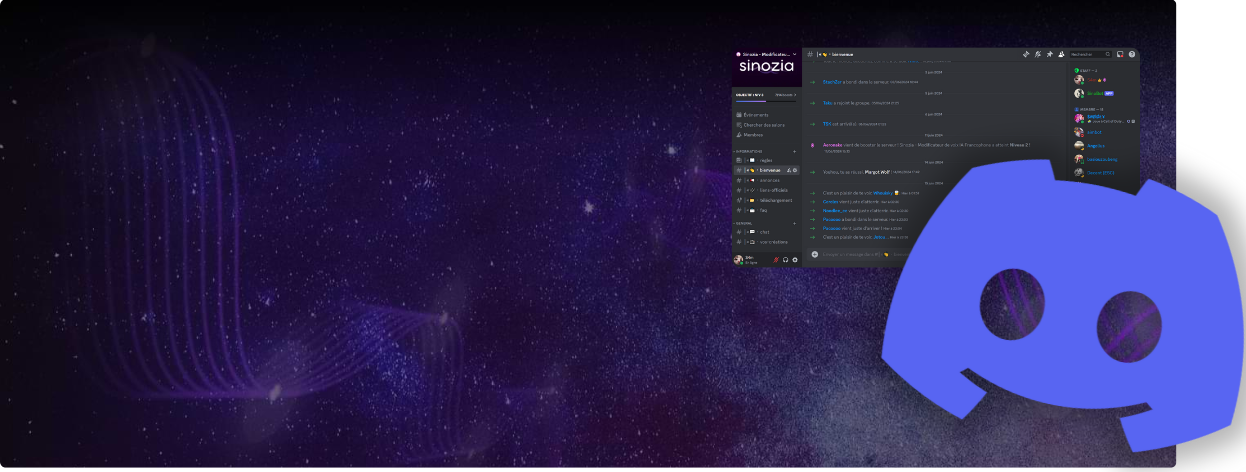This screenshot has width=1246, height=472.
Task: Open pinned messages via pin icon
Action: pos(1049,54)
